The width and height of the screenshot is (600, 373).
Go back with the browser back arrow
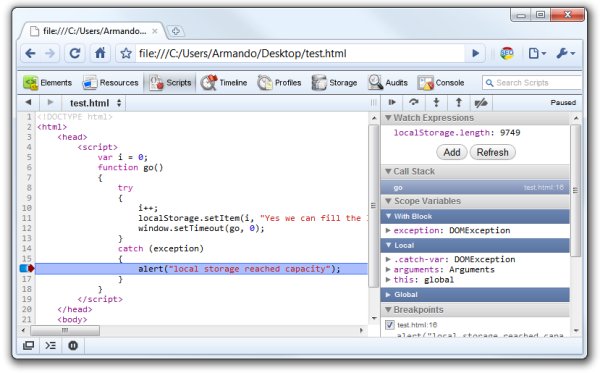[x=30, y=53]
